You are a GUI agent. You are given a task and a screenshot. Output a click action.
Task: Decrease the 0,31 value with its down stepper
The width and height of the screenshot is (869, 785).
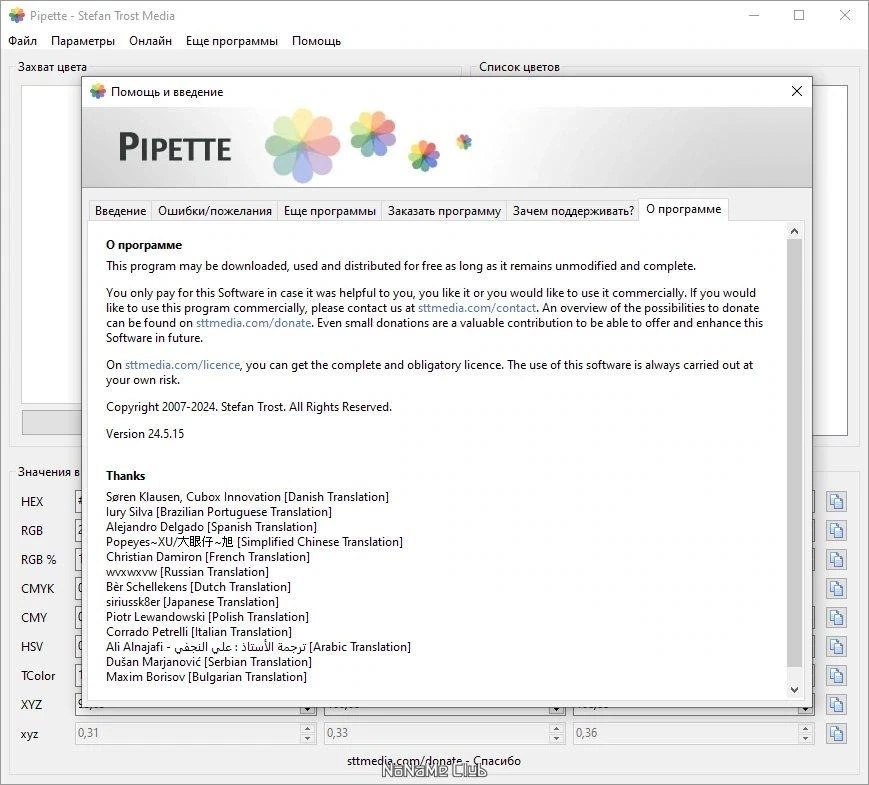click(x=308, y=738)
